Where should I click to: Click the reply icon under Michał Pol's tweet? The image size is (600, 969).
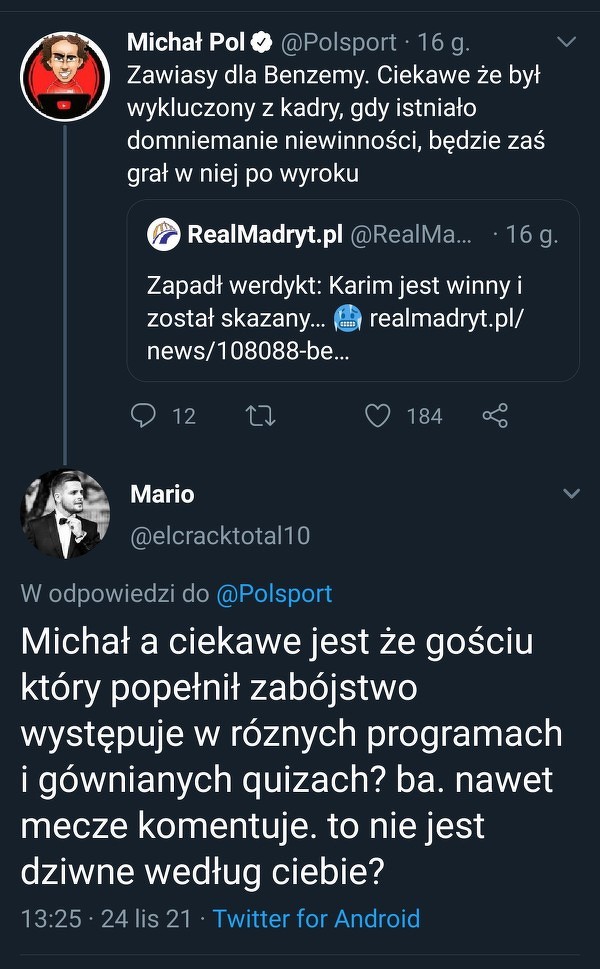click(145, 415)
